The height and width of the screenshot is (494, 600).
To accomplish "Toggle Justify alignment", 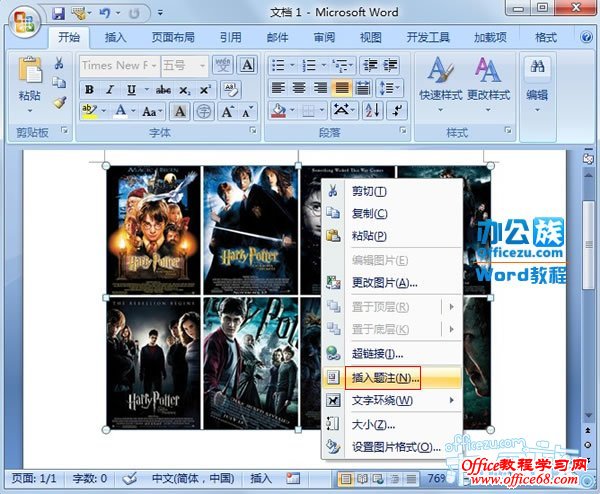I will pyautogui.click(x=341, y=88).
